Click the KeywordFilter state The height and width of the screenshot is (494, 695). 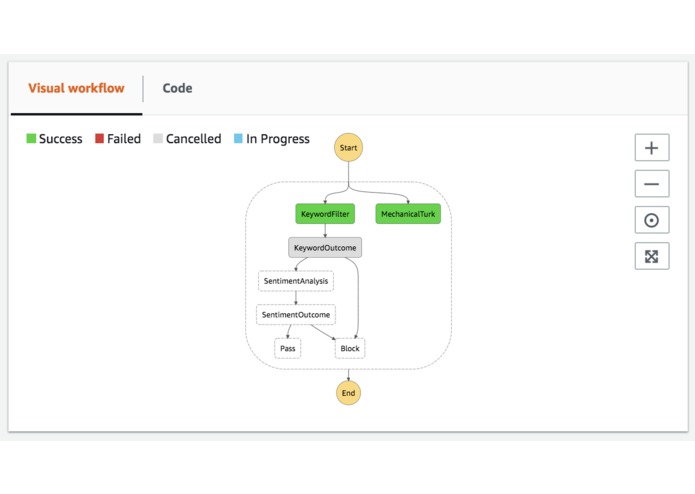click(x=325, y=214)
